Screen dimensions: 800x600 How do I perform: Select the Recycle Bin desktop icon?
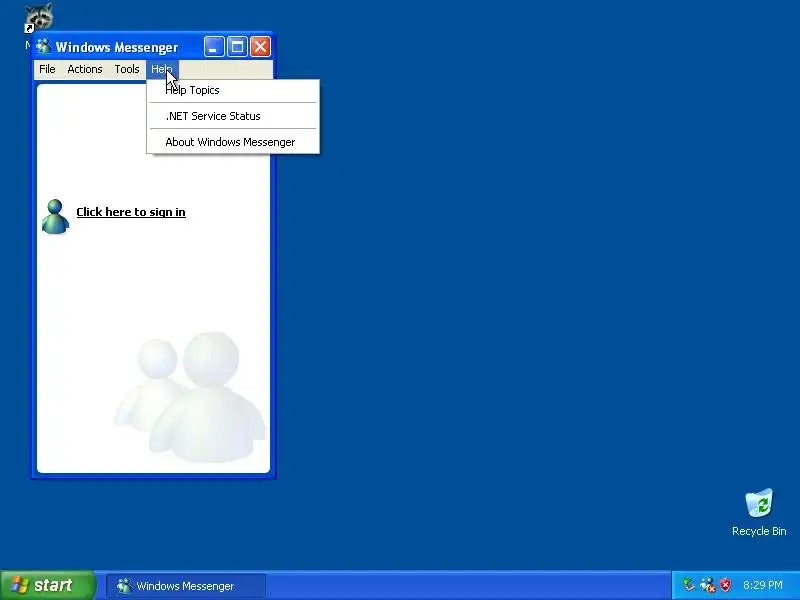(759, 513)
